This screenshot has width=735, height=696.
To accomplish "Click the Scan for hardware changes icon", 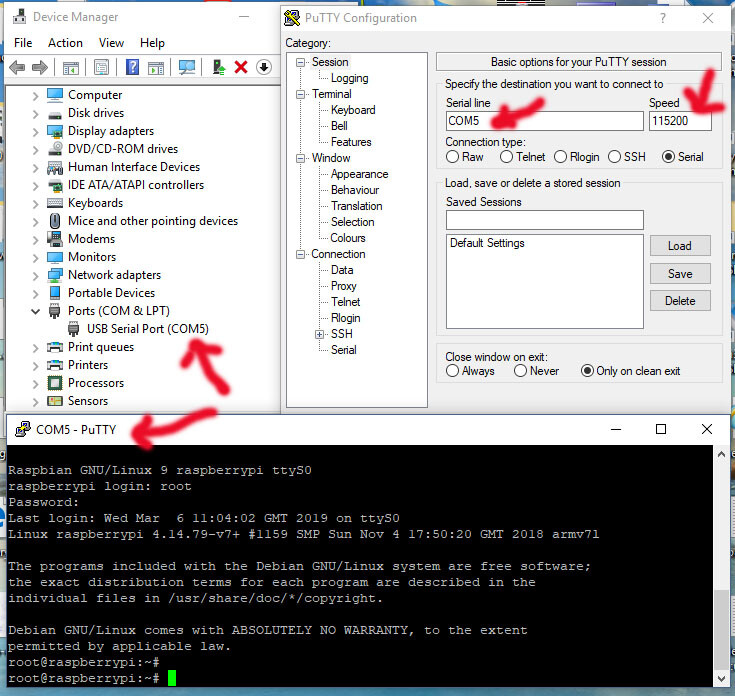I will [186, 68].
